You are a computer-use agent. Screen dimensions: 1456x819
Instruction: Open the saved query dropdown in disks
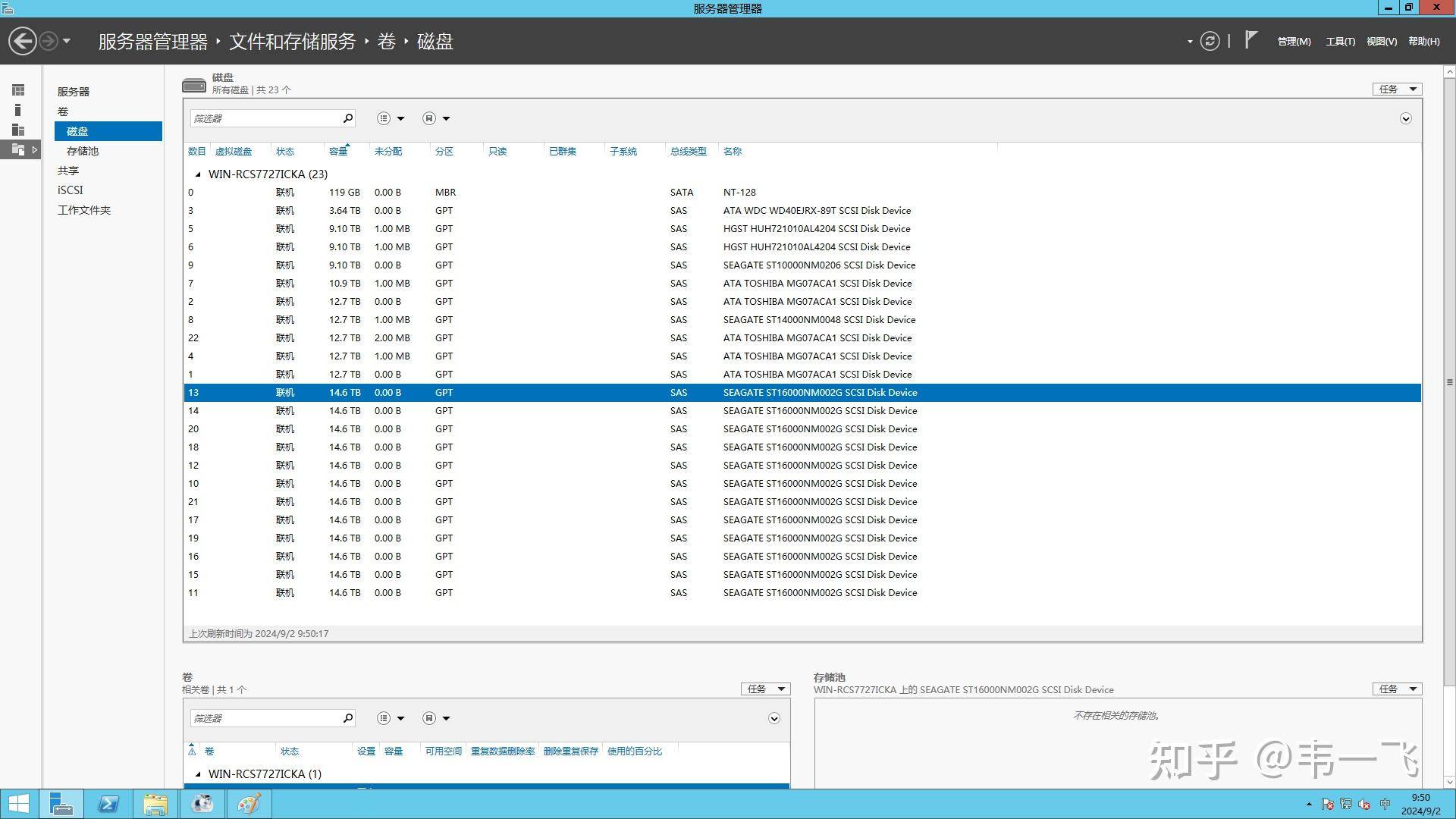pyautogui.click(x=436, y=118)
